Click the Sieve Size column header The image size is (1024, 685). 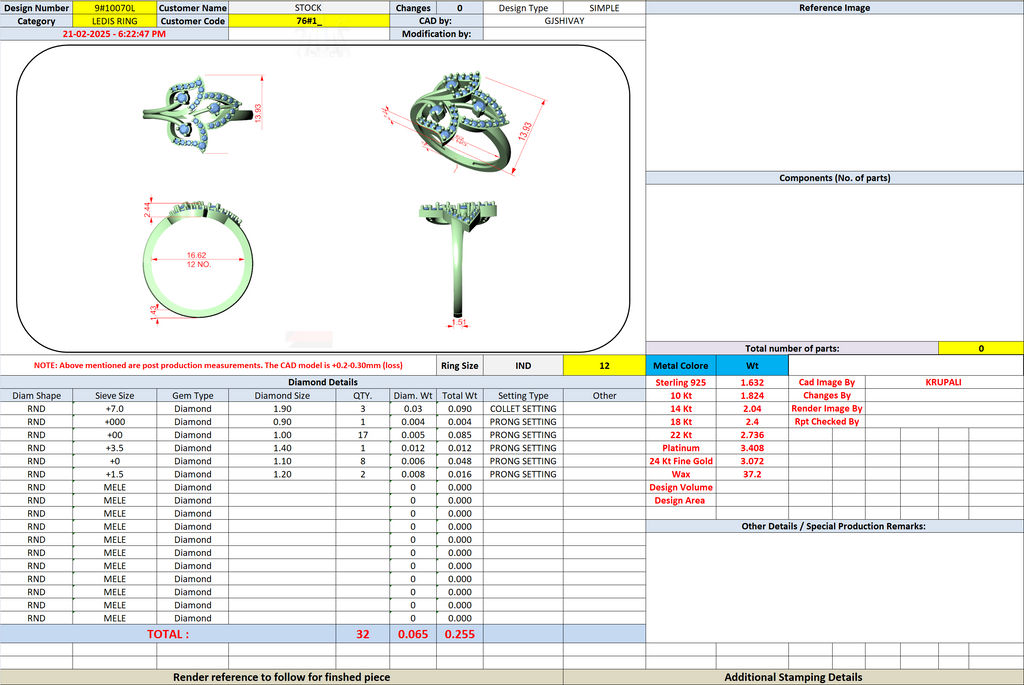(x=114, y=396)
